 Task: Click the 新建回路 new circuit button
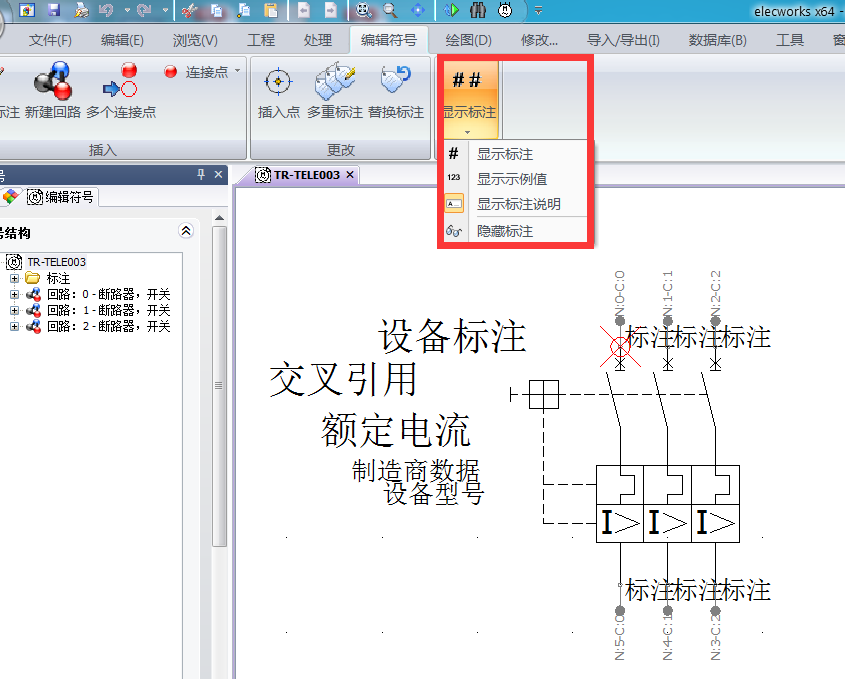point(53,89)
